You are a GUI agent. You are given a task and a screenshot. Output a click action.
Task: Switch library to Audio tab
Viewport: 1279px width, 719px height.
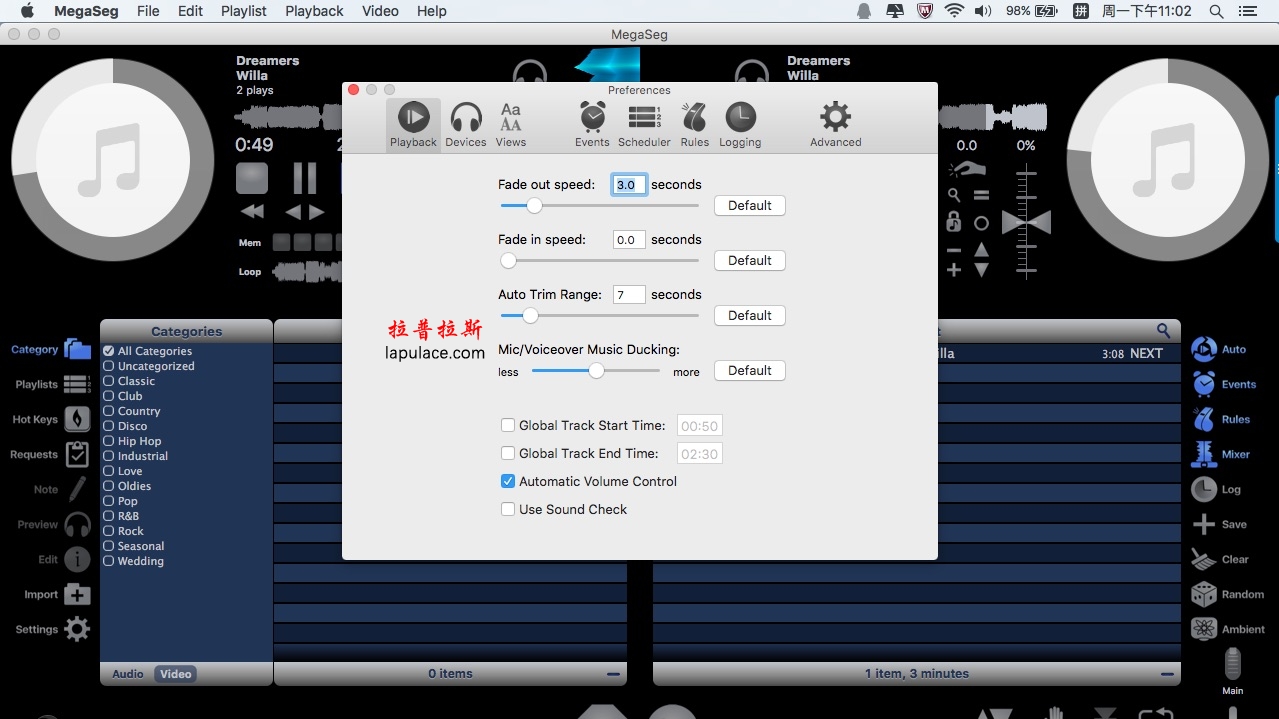(x=128, y=674)
